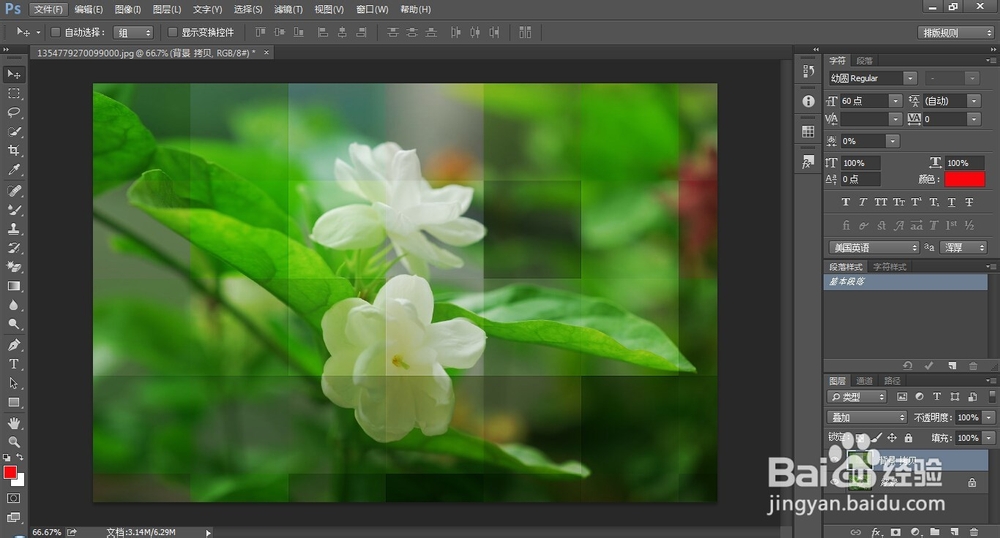1000x538 pixels.
Task: Select the Lasso tool
Action: [13, 113]
